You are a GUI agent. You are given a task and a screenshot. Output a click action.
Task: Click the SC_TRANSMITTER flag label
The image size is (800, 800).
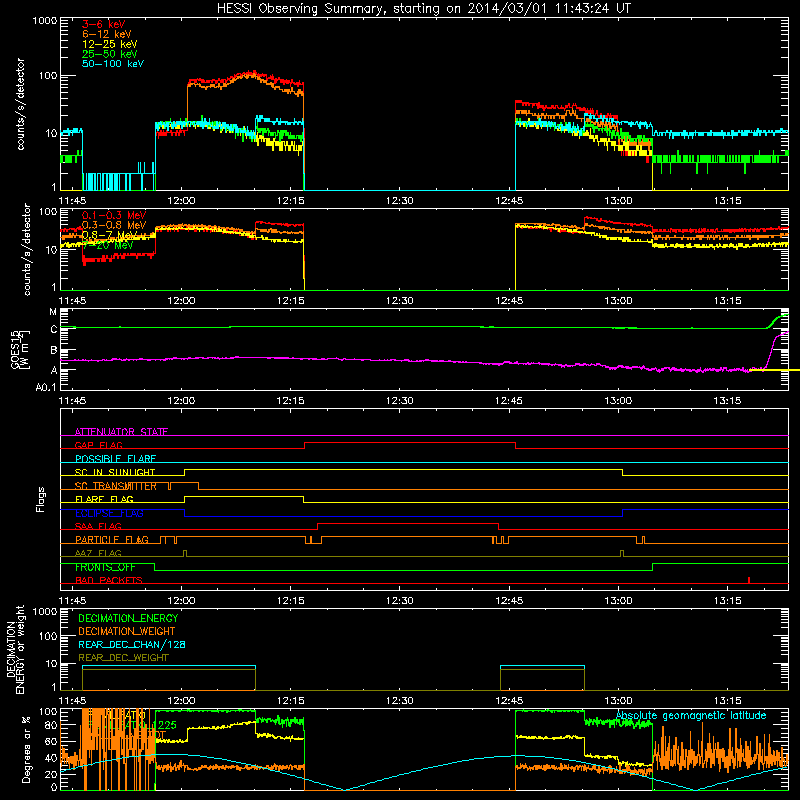[x=116, y=486]
